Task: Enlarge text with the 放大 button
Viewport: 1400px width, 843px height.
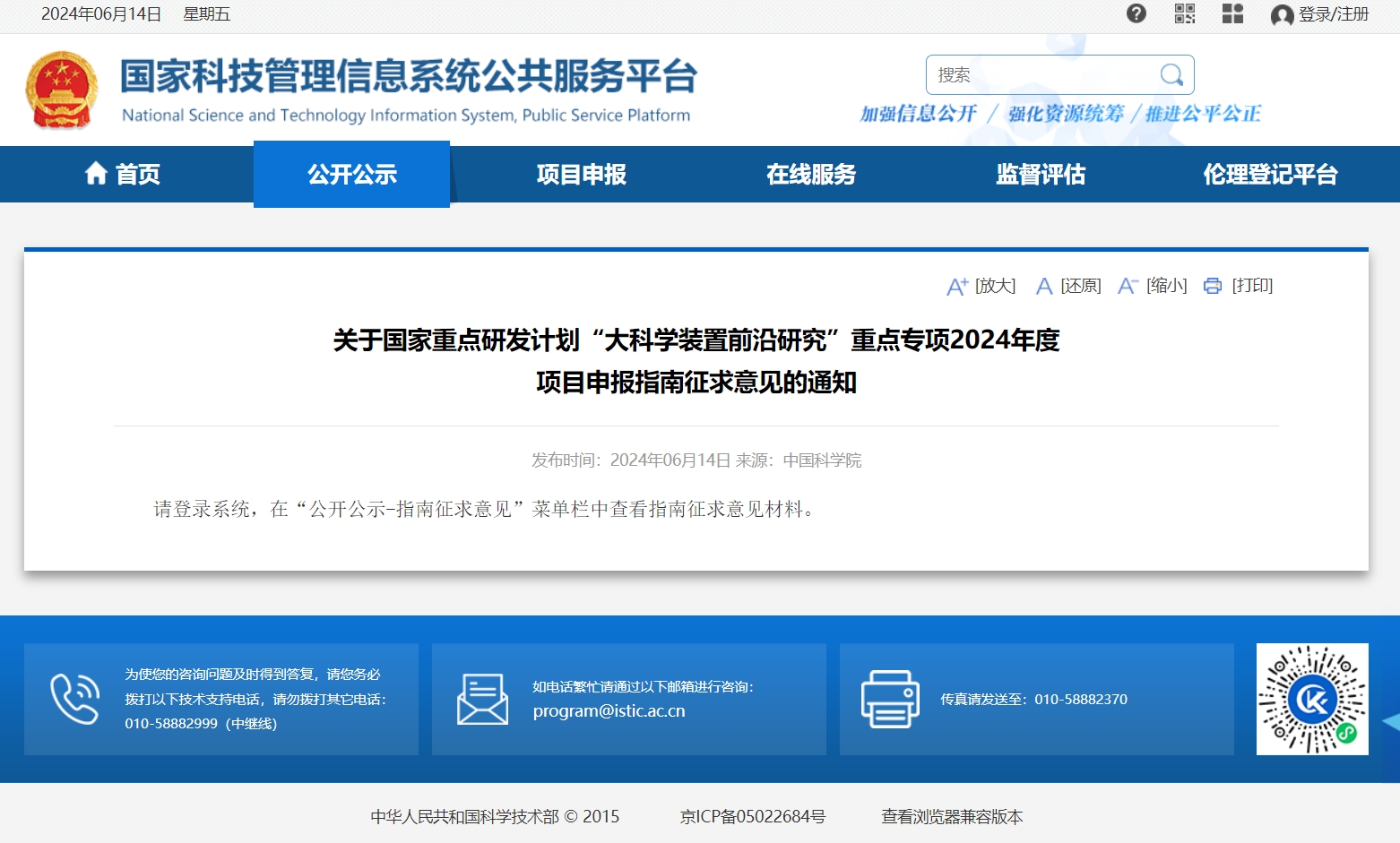Action: coord(981,286)
